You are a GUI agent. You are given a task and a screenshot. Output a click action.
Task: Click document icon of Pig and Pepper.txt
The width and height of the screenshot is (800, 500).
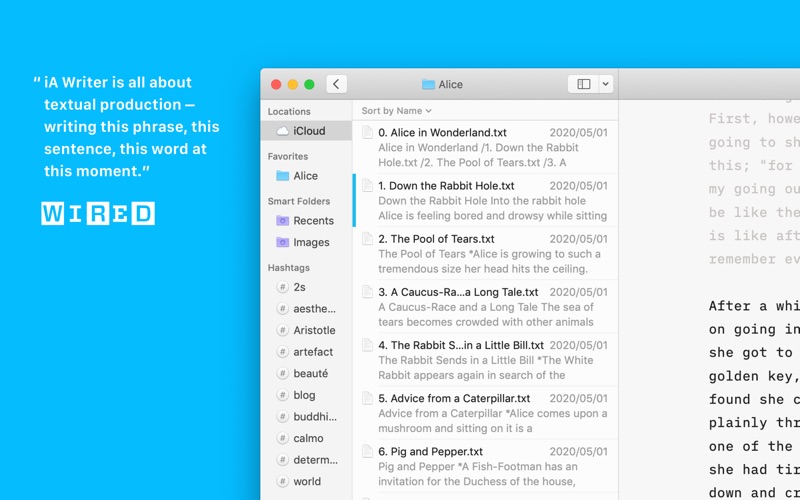coord(367,451)
